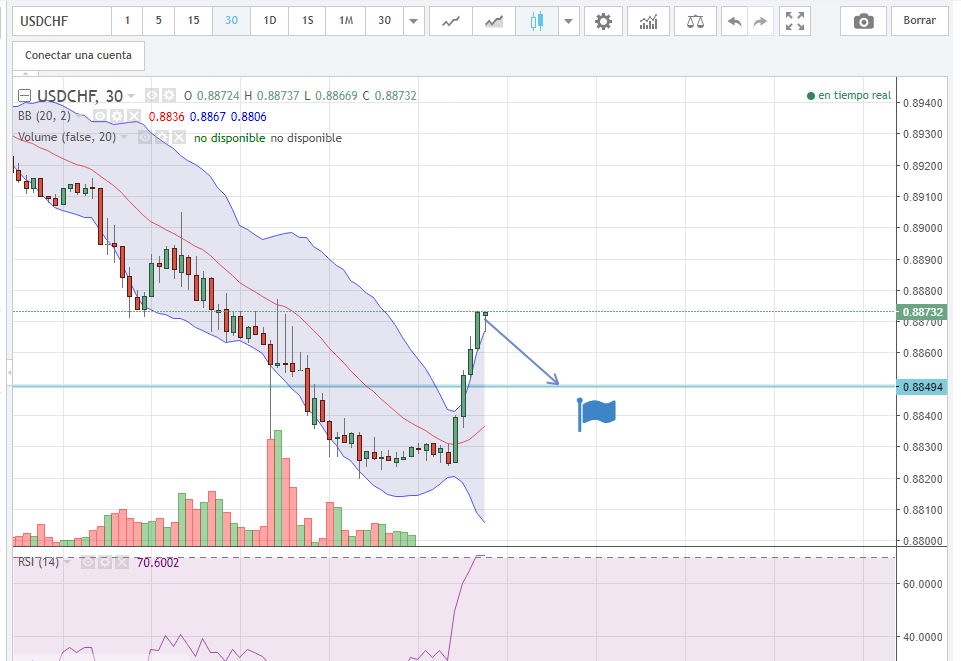Click the custom interval box showing 30
961x661 pixels.
click(385, 21)
